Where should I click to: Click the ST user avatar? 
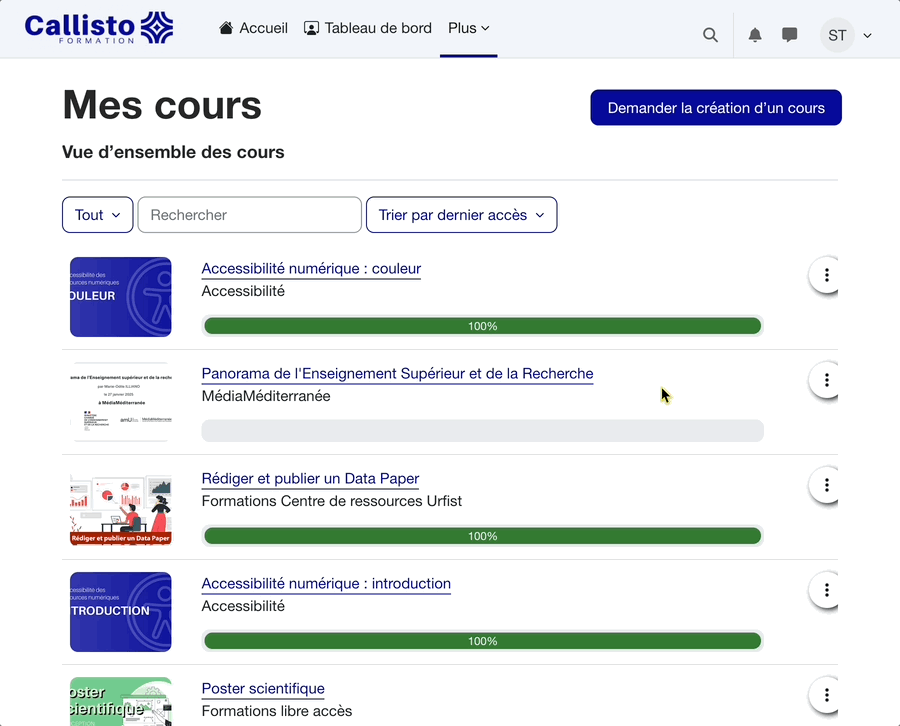837,35
